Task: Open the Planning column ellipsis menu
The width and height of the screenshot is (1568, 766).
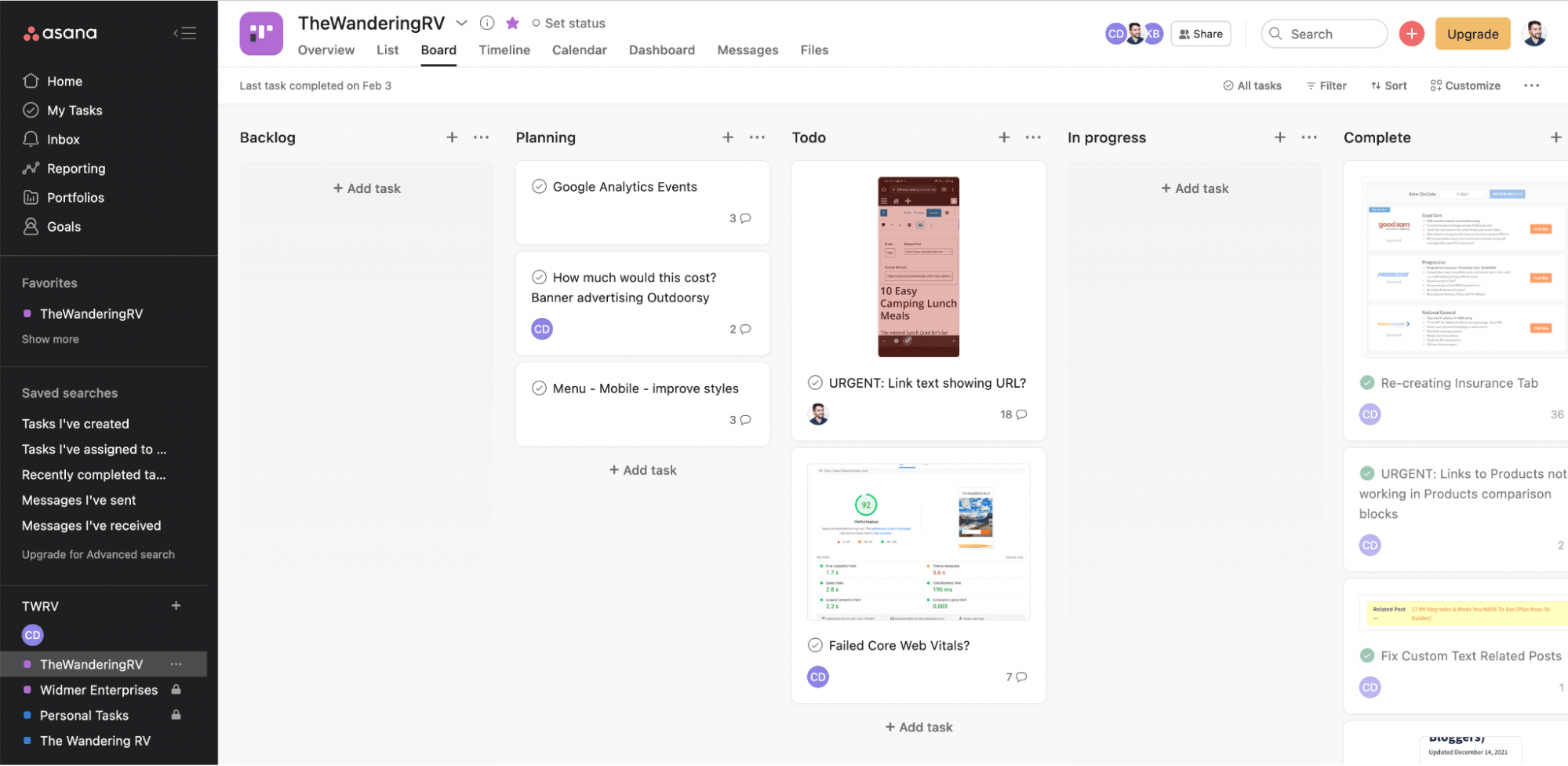Action: click(x=757, y=137)
